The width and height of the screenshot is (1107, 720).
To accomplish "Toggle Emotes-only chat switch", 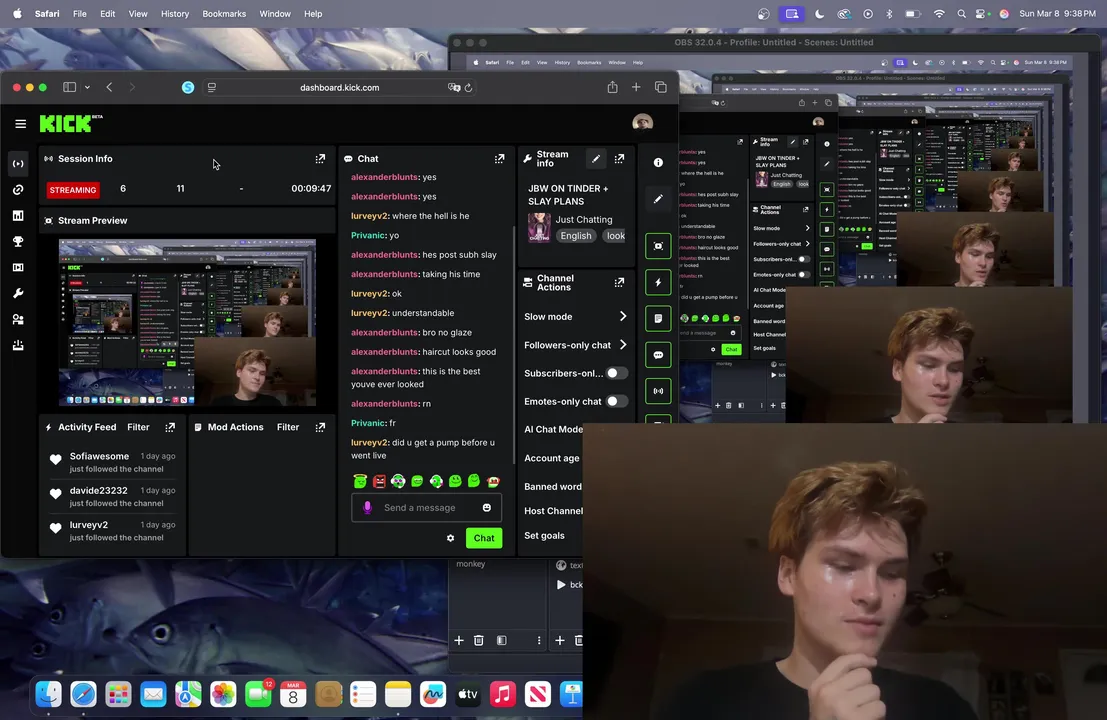I will coord(616,401).
